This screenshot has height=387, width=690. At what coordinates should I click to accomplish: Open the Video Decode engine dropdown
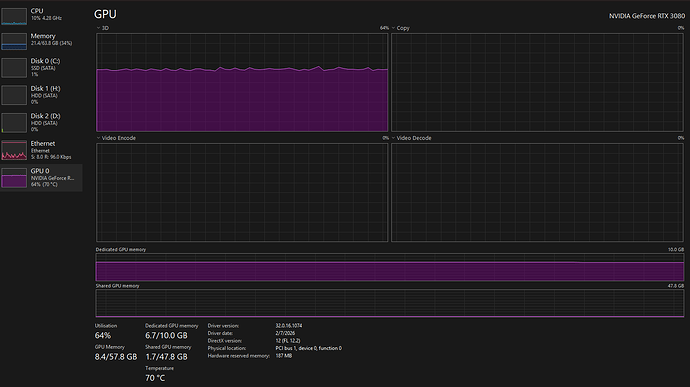(x=393, y=138)
